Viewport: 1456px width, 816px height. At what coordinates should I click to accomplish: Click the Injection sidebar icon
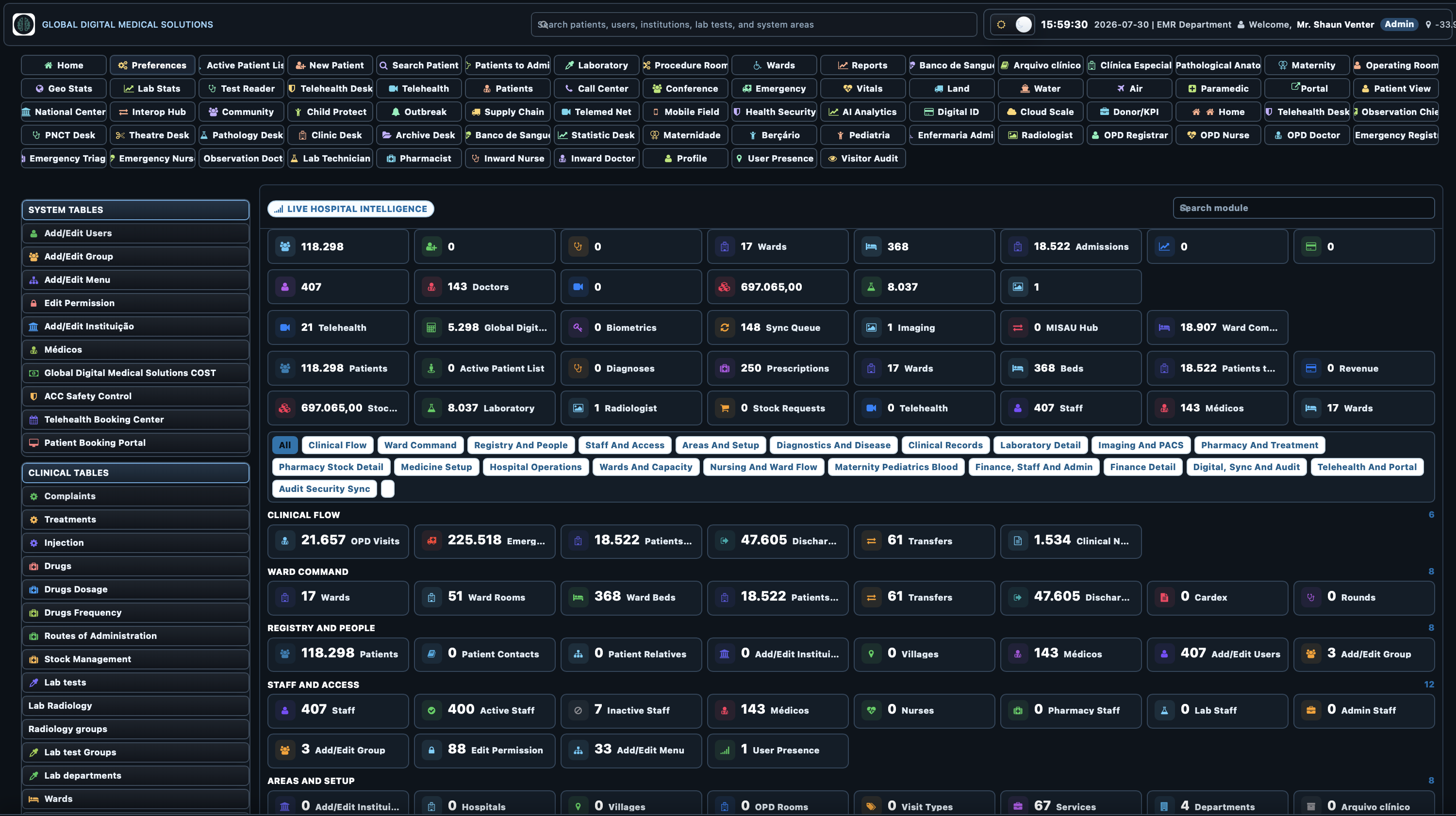34,542
